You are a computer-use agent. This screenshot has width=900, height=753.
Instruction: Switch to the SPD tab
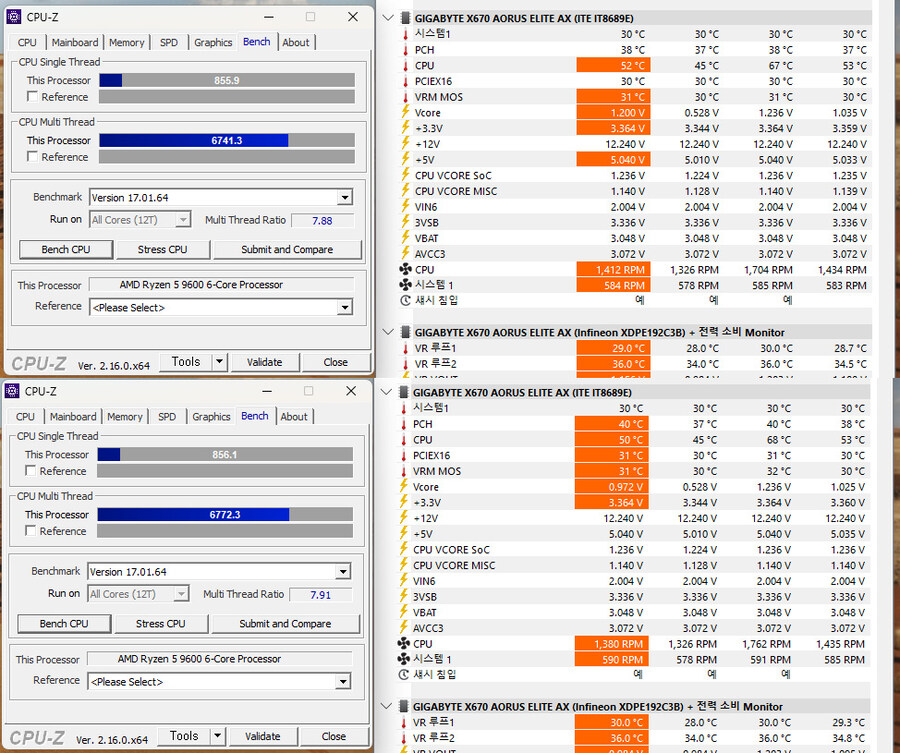[x=167, y=42]
